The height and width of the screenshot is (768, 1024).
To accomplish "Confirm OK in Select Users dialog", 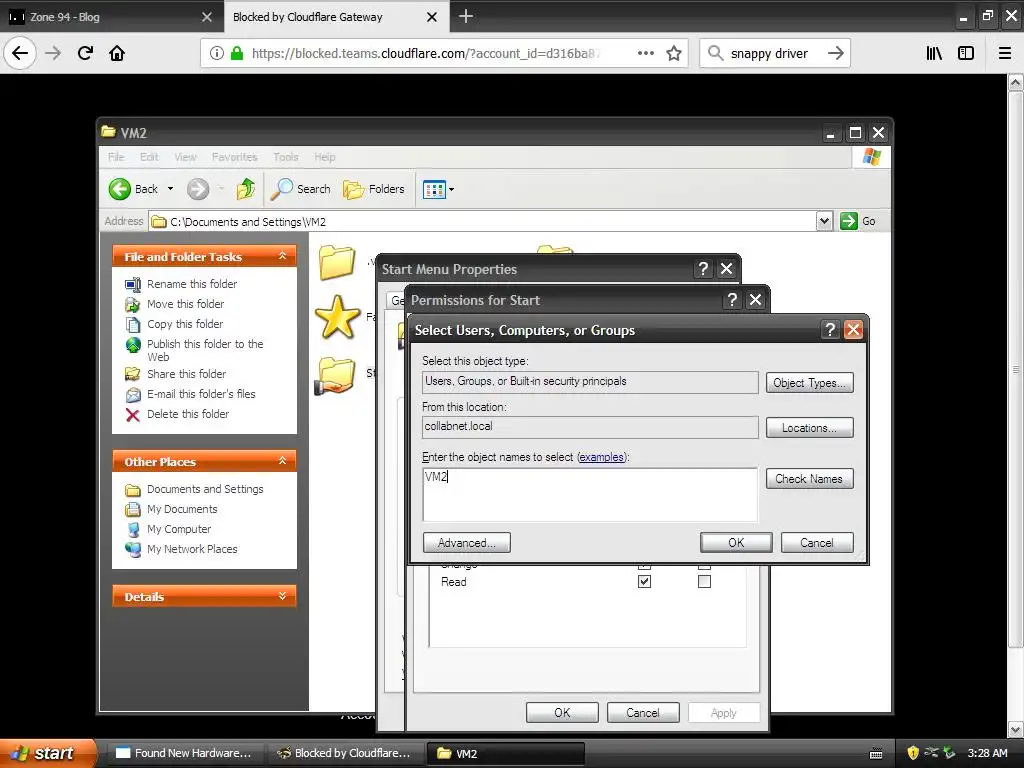I will tap(736, 543).
